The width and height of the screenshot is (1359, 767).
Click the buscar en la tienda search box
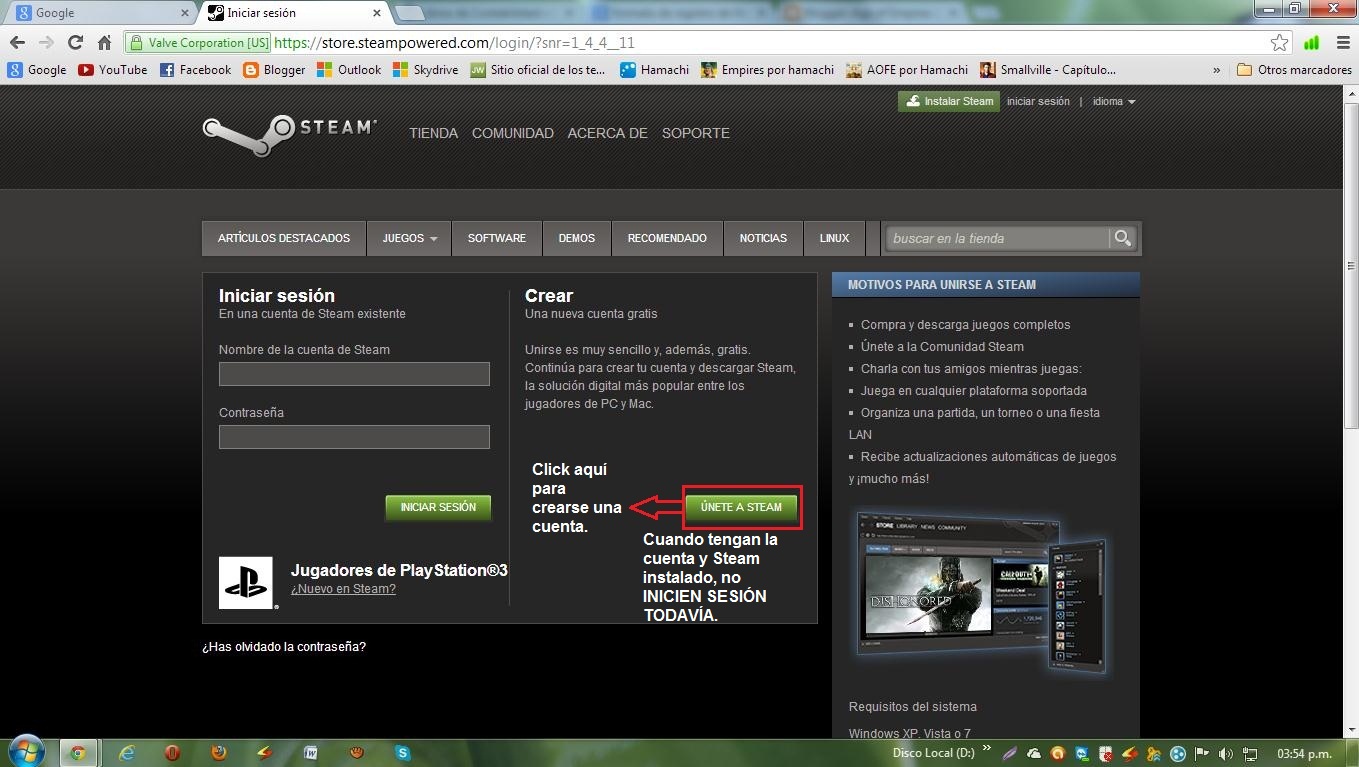coord(998,238)
